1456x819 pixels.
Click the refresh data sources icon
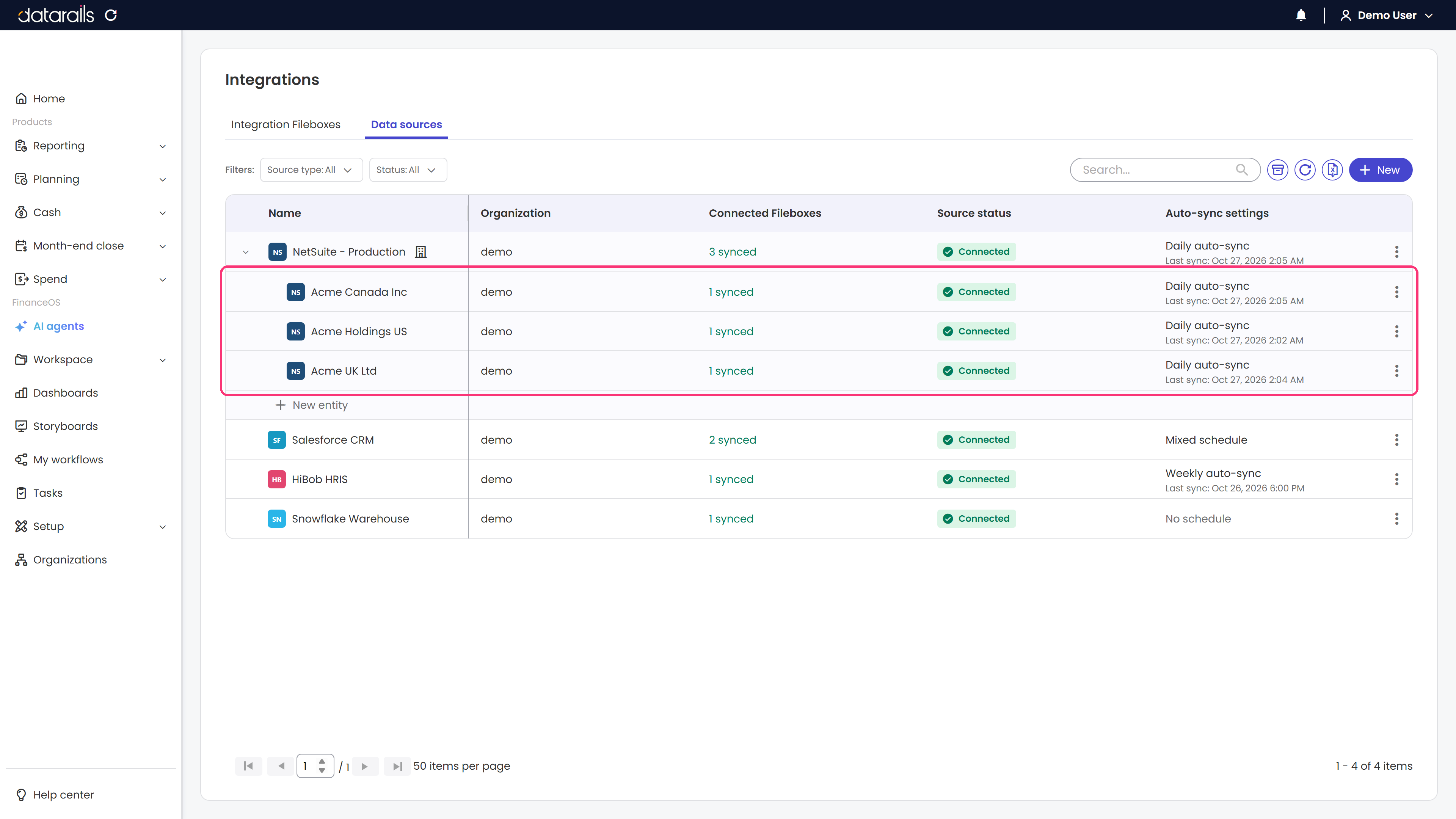point(1304,169)
